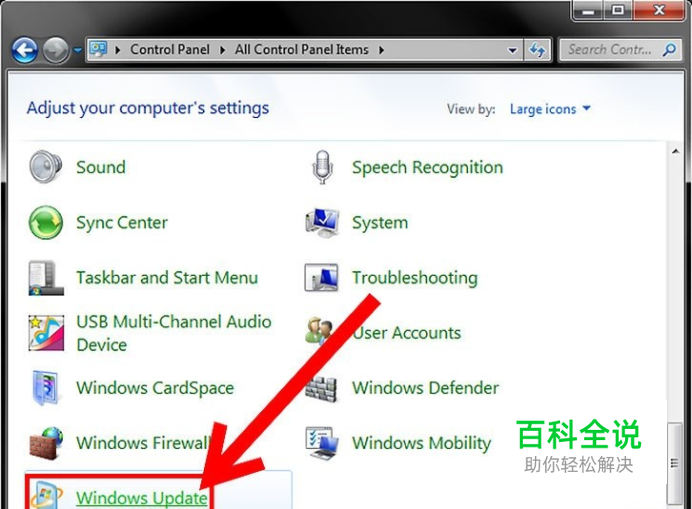Open Taskbar and Start Menu link
This screenshot has height=509, width=692.
(167, 278)
